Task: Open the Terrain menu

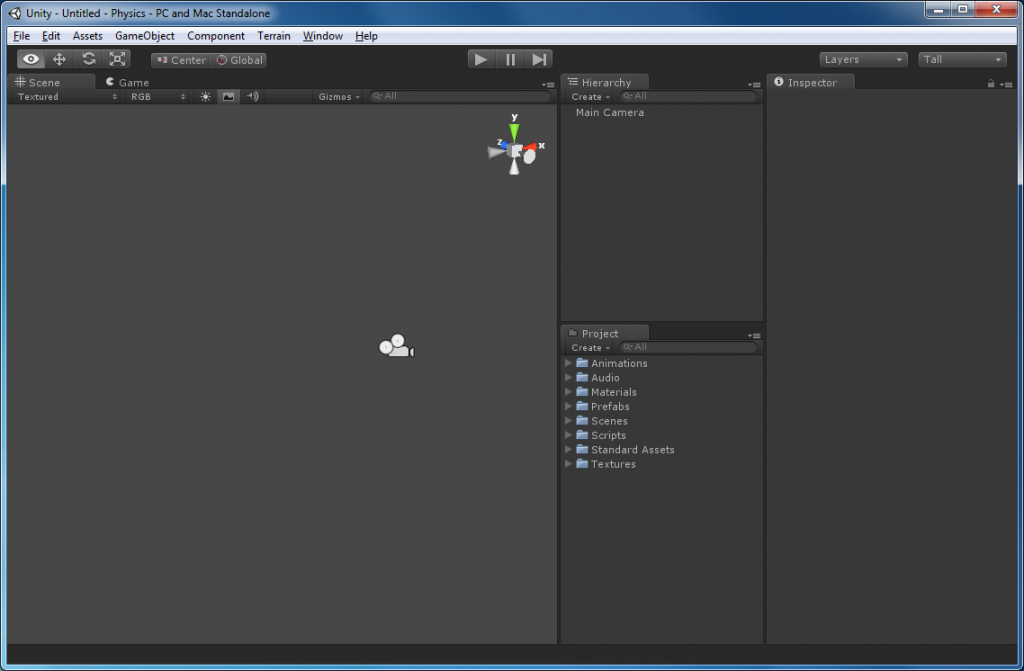Action: coord(274,36)
